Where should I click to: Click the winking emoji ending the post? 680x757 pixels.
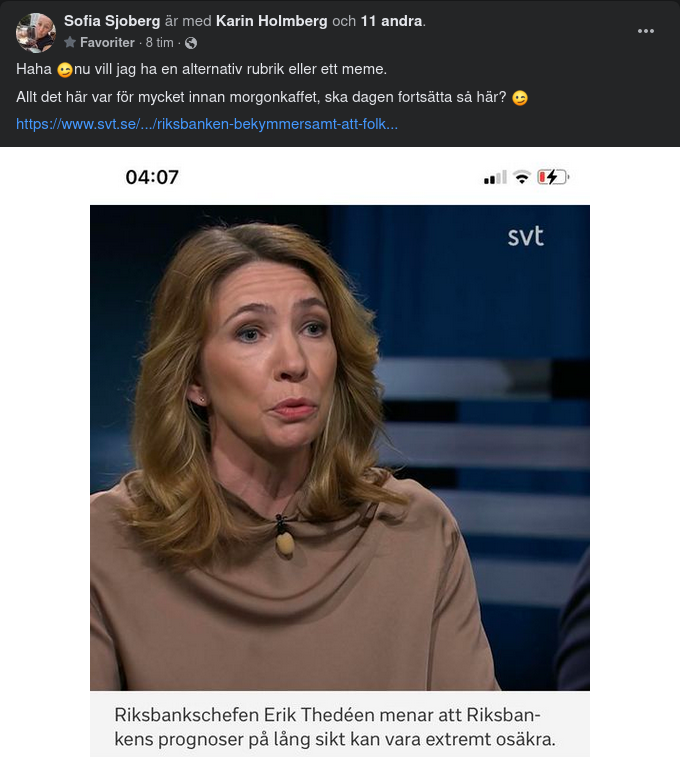[520, 98]
